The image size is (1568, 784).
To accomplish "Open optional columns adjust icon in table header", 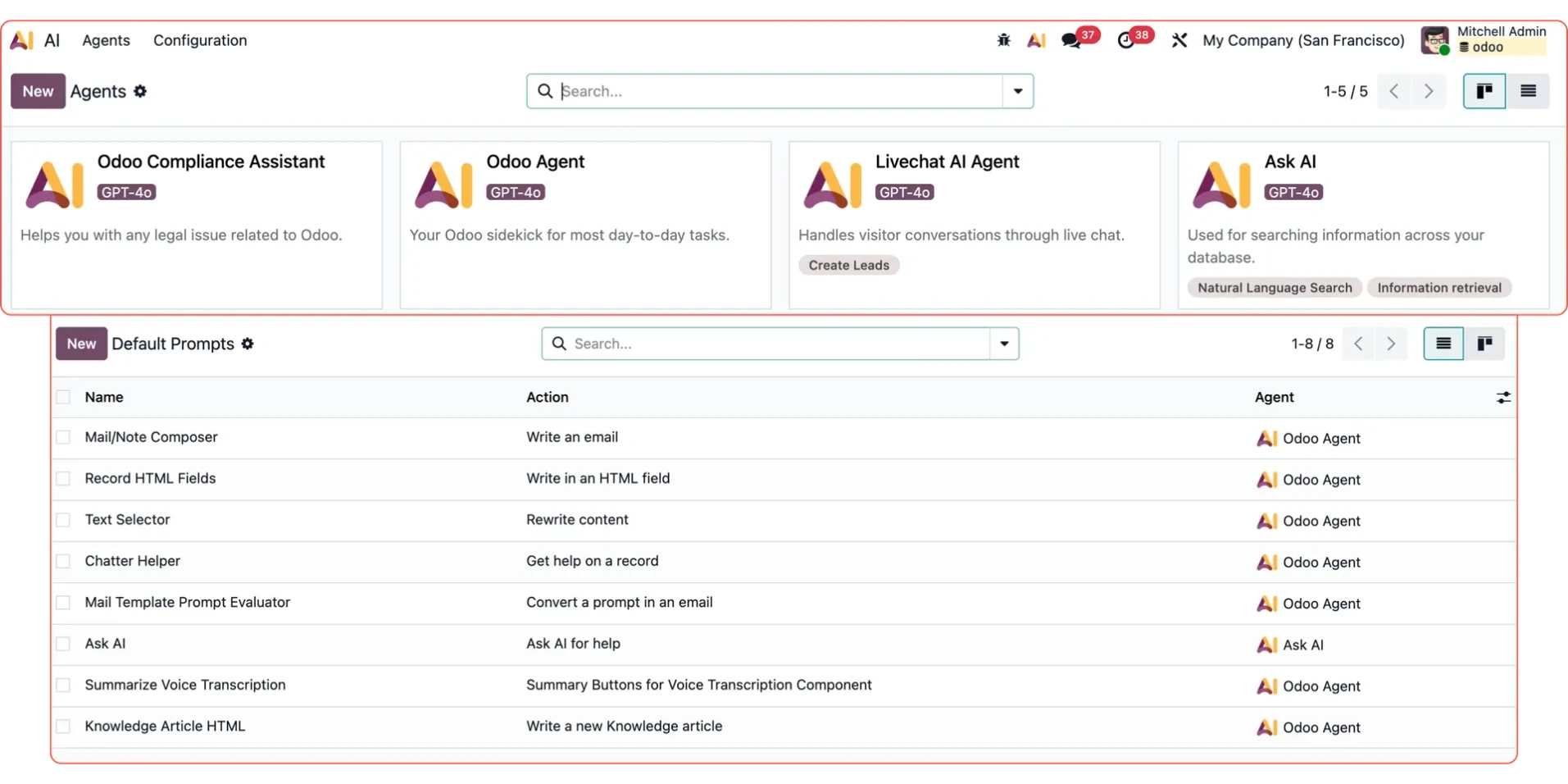I will 1503,397.
